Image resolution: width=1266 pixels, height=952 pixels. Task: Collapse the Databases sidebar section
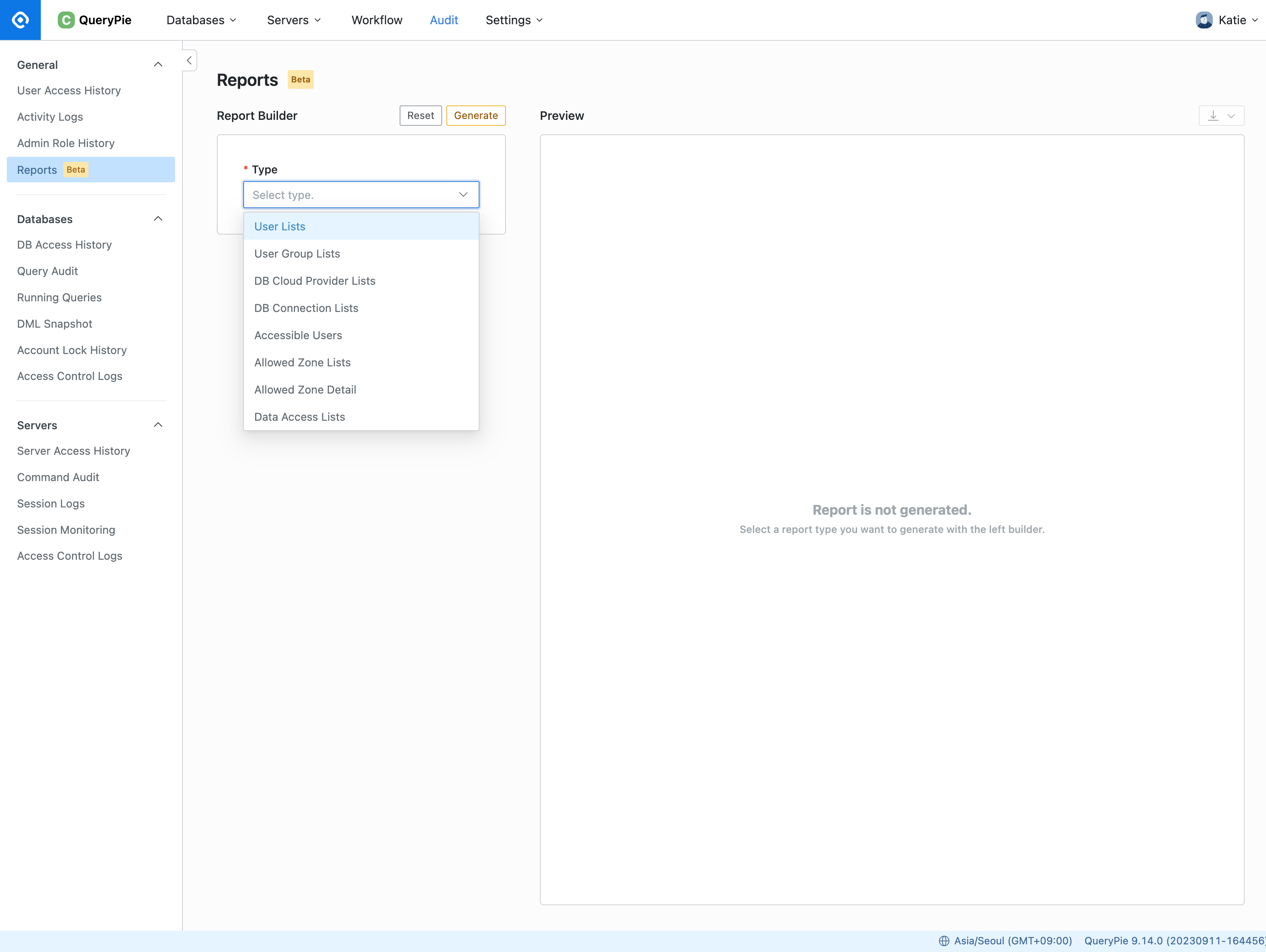coord(159,219)
